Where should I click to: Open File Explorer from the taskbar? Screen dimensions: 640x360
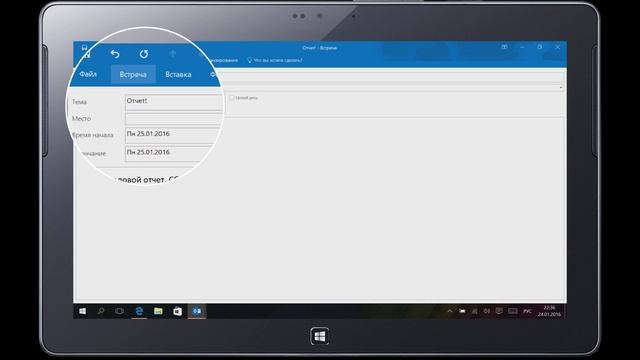click(158, 311)
